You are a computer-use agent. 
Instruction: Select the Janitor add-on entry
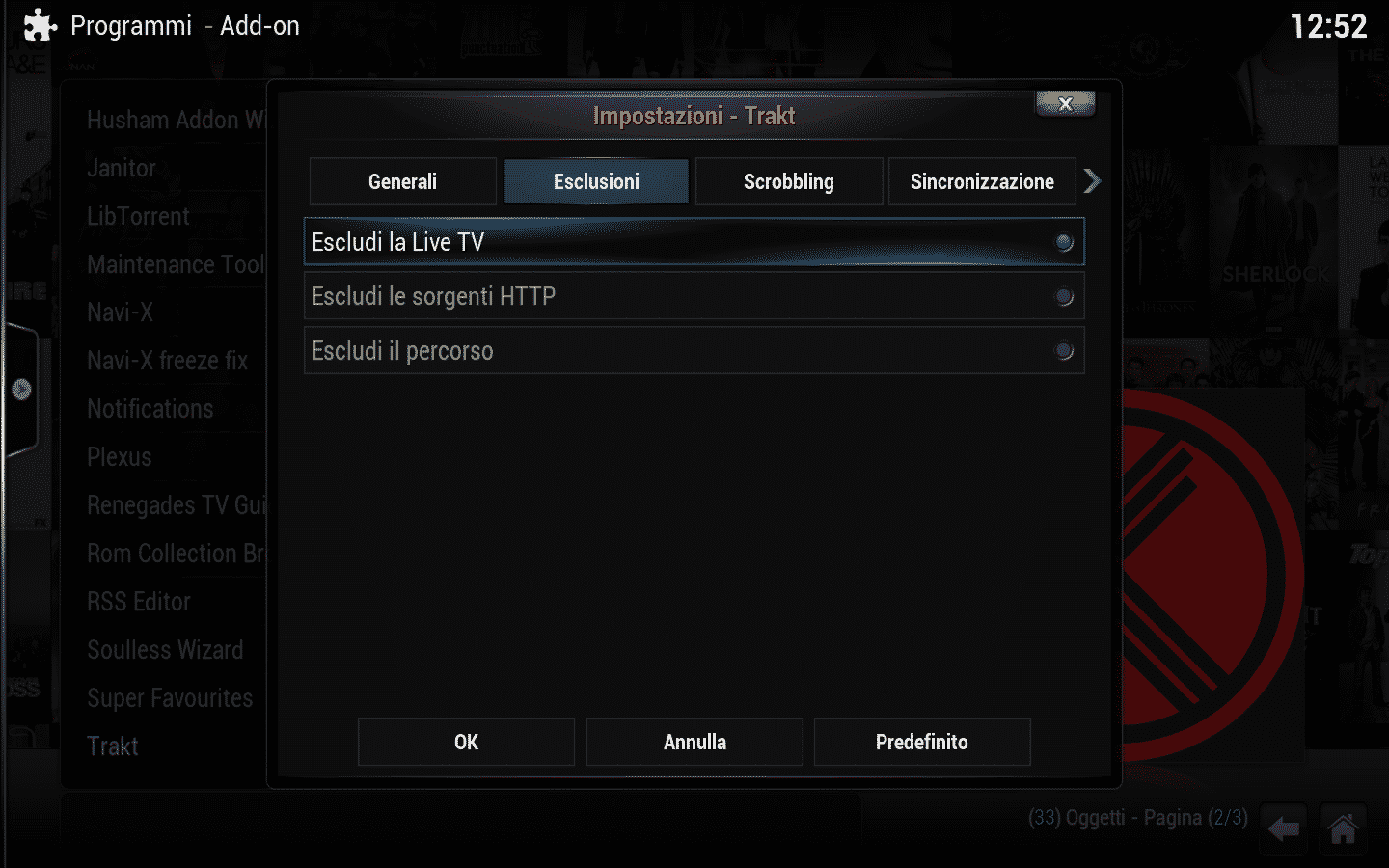122,168
